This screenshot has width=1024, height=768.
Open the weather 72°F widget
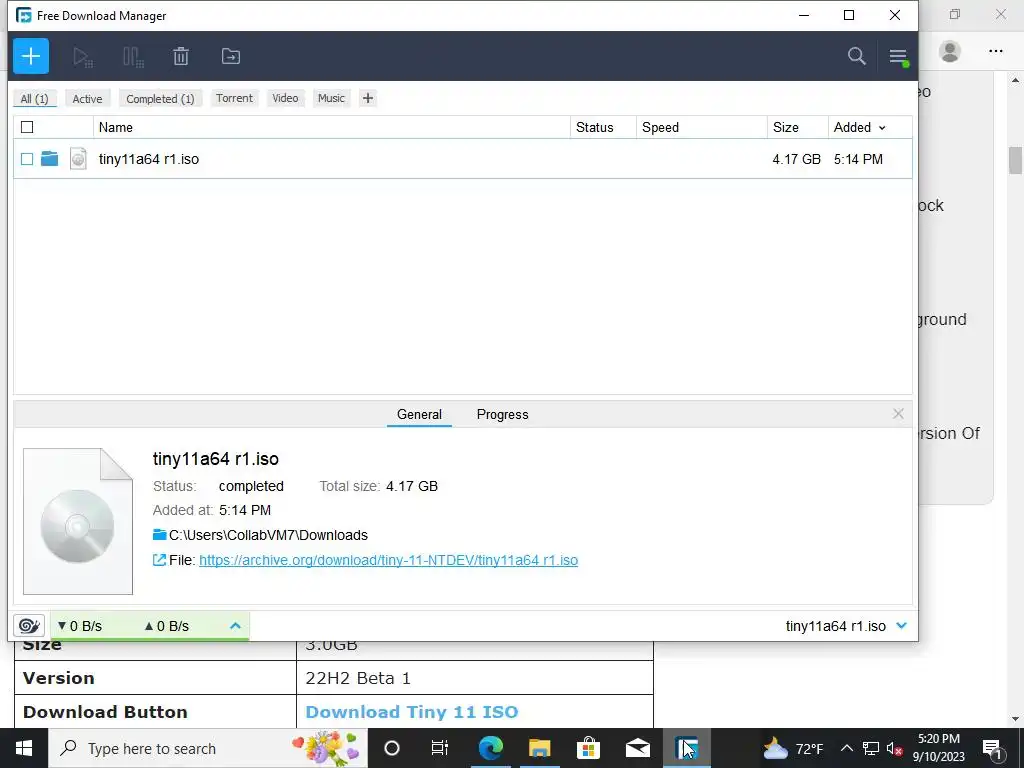pyautogui.click(x=793, y=748)
